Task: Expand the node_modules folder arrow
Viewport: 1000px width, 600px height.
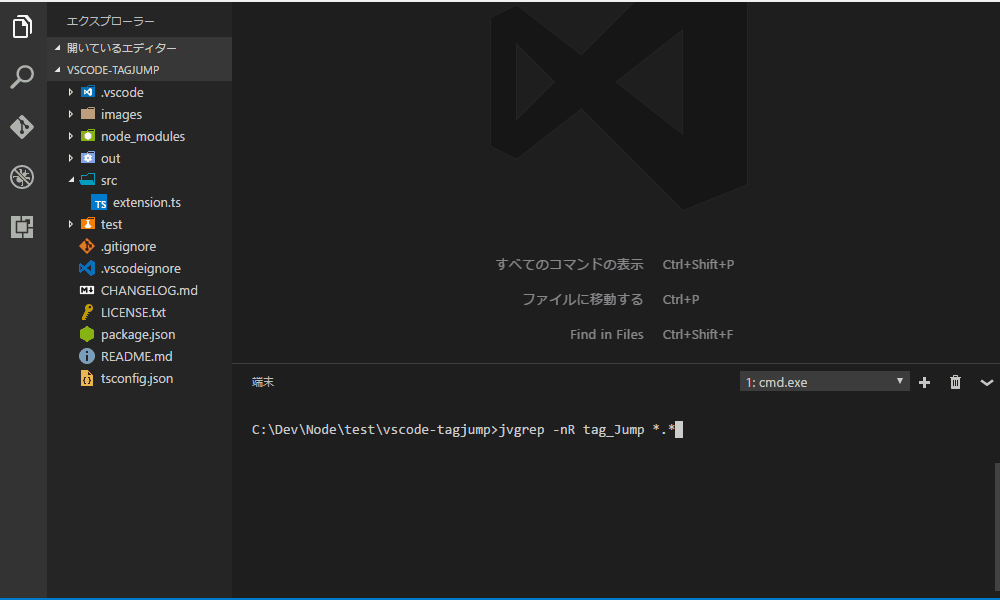Action: (x=71, y=136)
